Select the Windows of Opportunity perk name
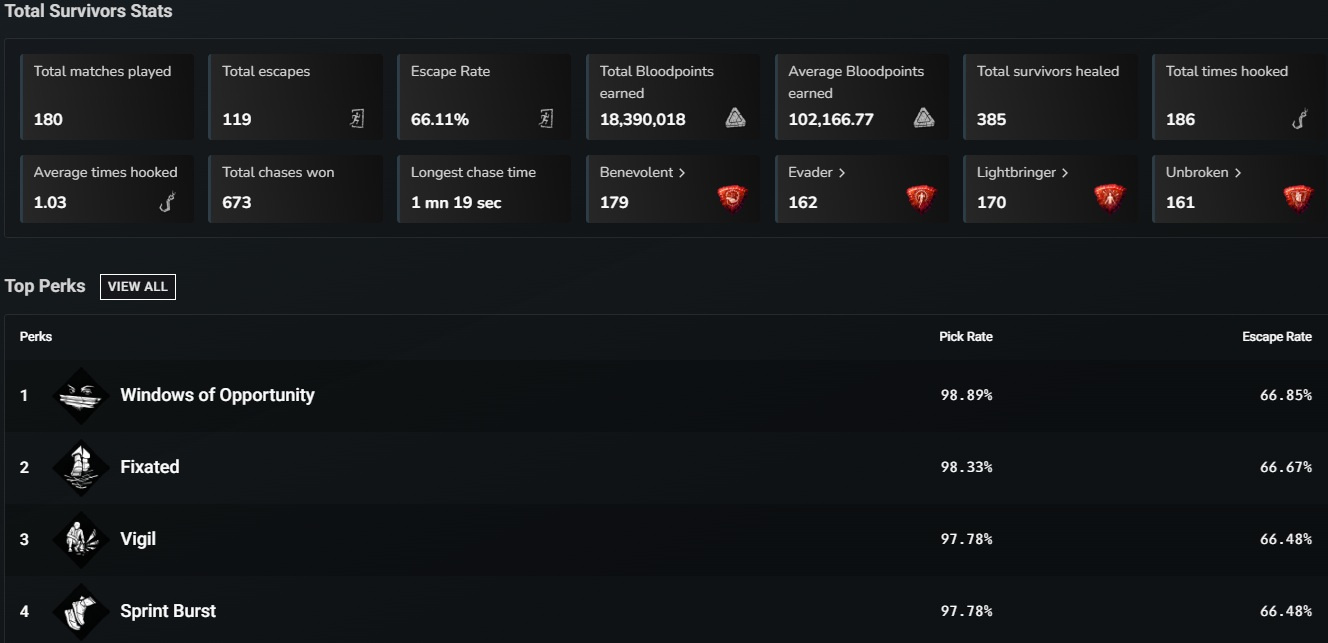 click(x=217, y=395)
